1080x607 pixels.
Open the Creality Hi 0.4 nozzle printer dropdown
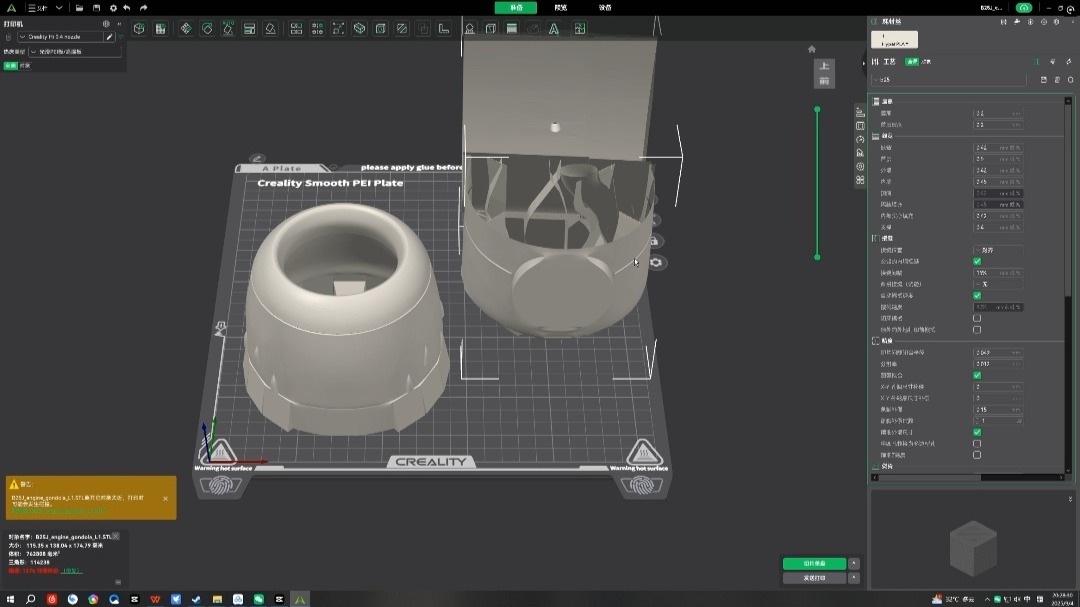point(61,37)
